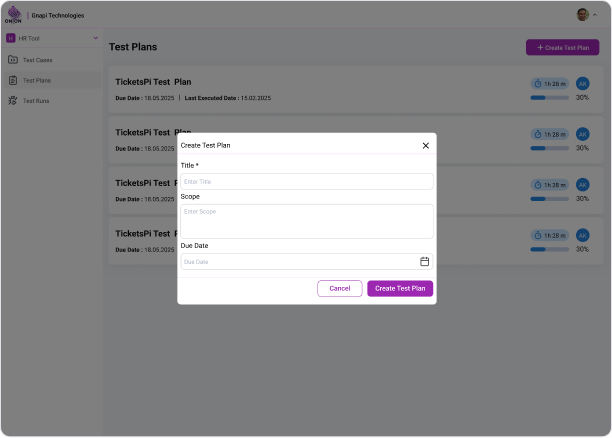Click the 1h 28m timer badge on third card

click(x=550, y=185)
